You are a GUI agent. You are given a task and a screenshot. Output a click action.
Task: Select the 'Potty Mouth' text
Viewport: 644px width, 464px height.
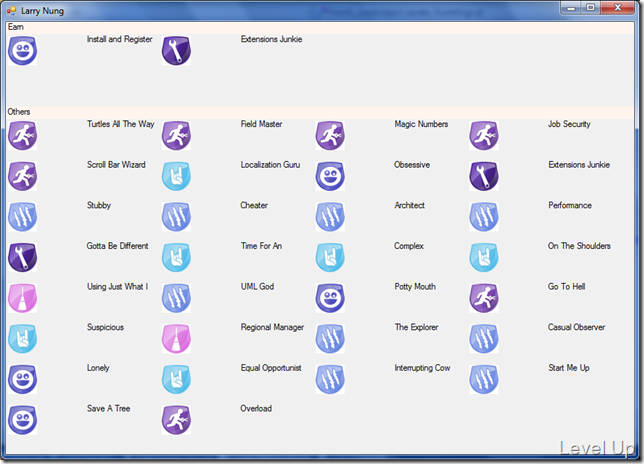point(415,287)
